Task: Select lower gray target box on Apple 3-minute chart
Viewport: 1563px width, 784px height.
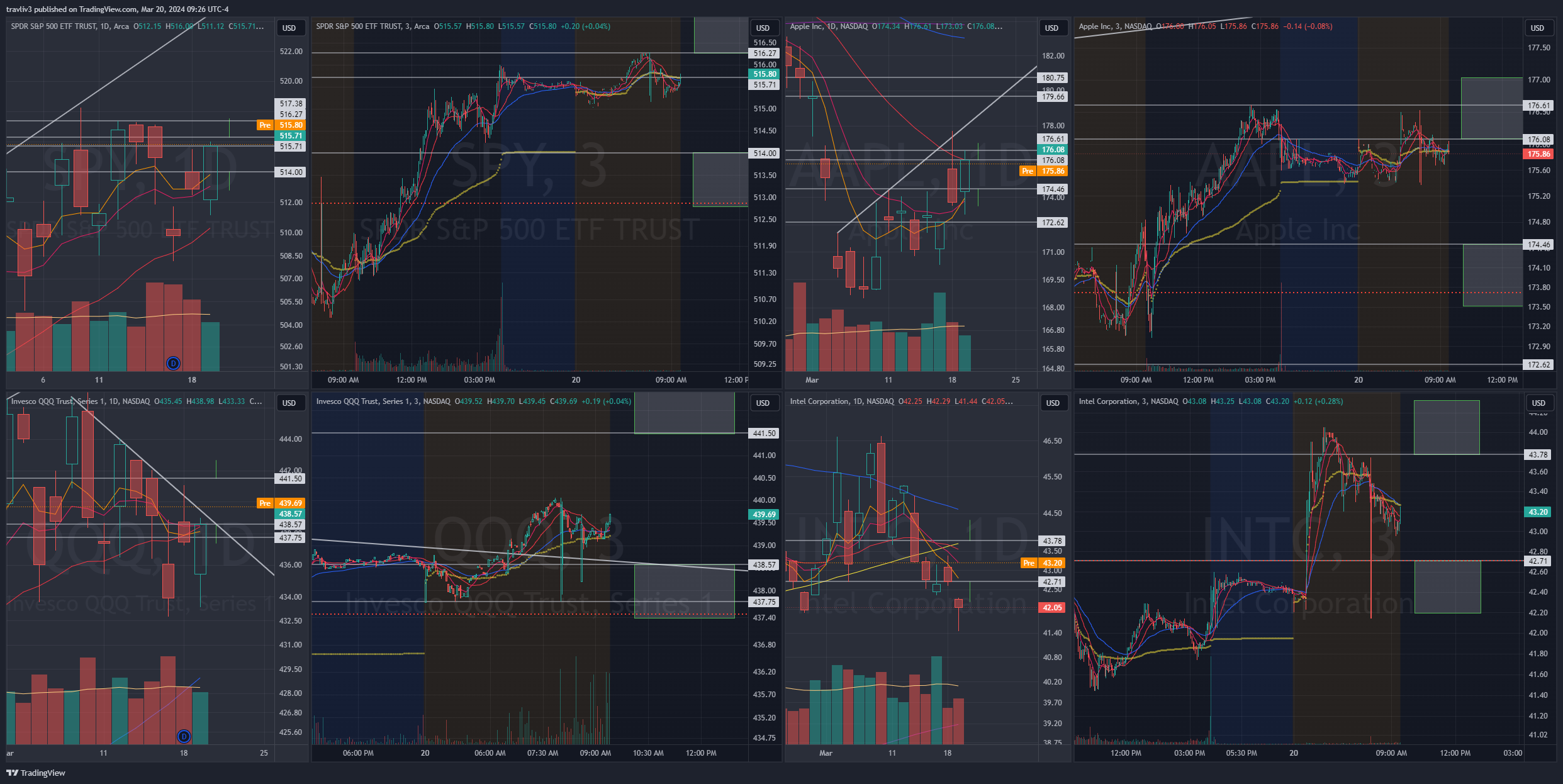Action: 1493,275
